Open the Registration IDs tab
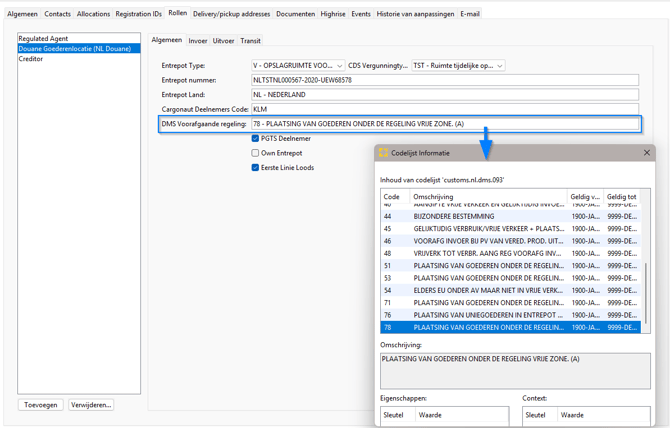 click(x=138, y=14)
